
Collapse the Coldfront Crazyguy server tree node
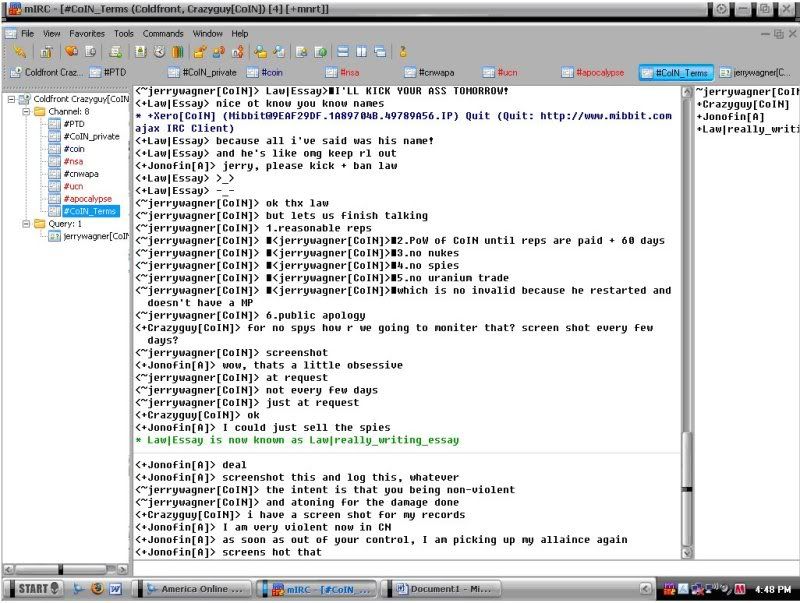click(x=12, y=100)
